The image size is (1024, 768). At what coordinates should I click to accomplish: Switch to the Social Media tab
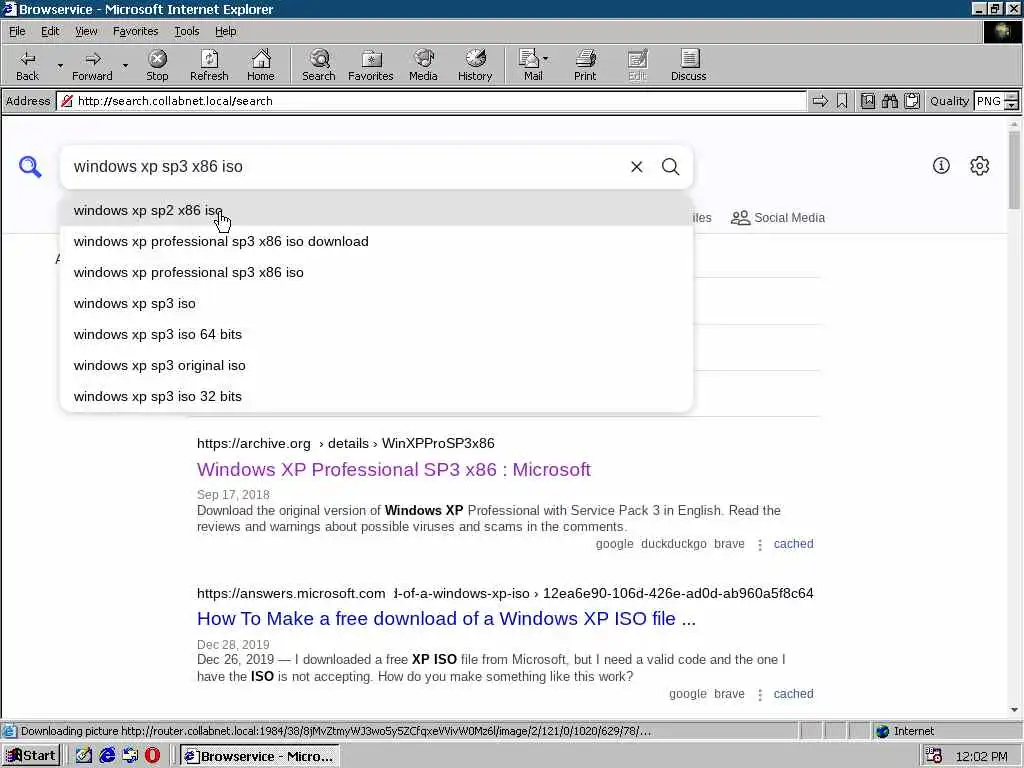click(778, 218)
